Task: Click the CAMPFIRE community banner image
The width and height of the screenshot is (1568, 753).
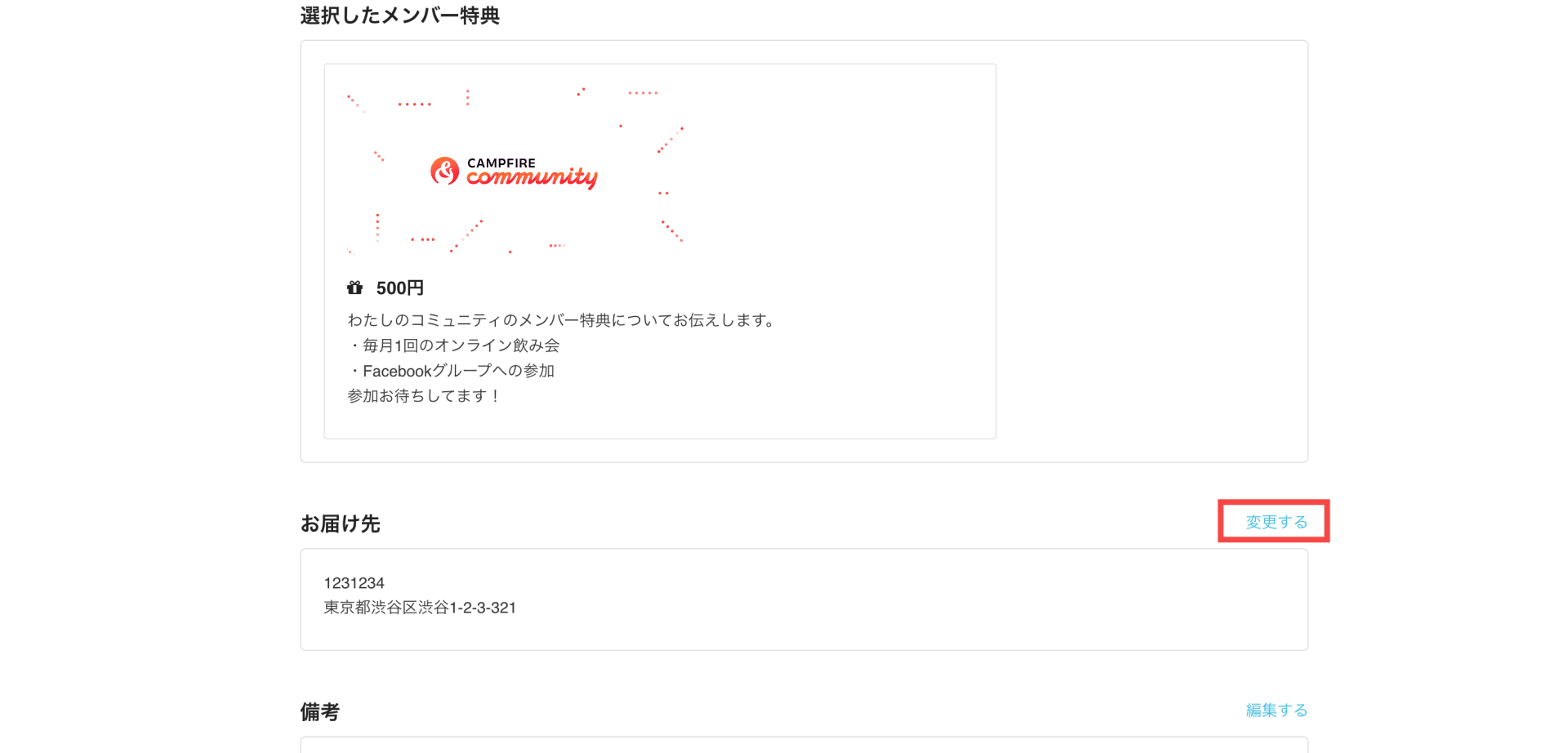Action: pos(514,171)
